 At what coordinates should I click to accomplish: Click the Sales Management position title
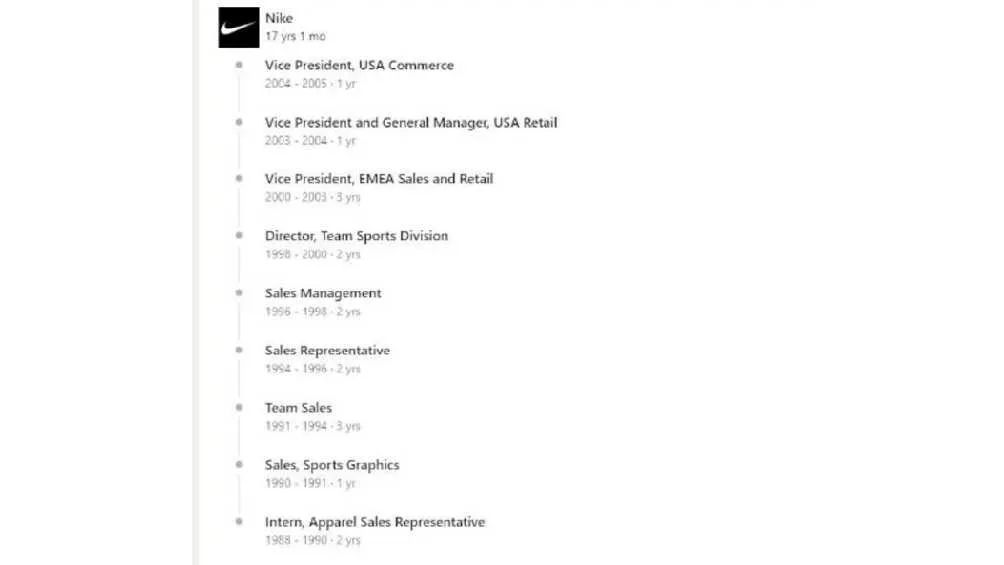323,293
